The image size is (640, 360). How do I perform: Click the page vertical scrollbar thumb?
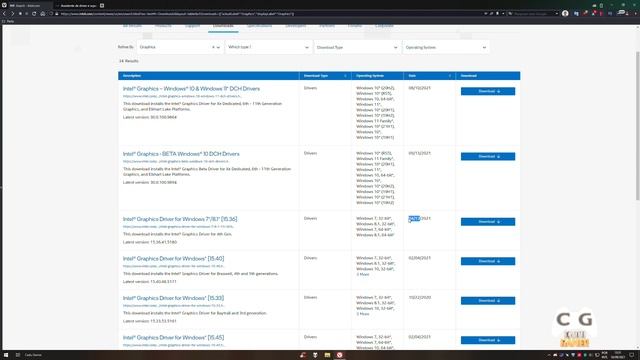(x=638, y=126)
